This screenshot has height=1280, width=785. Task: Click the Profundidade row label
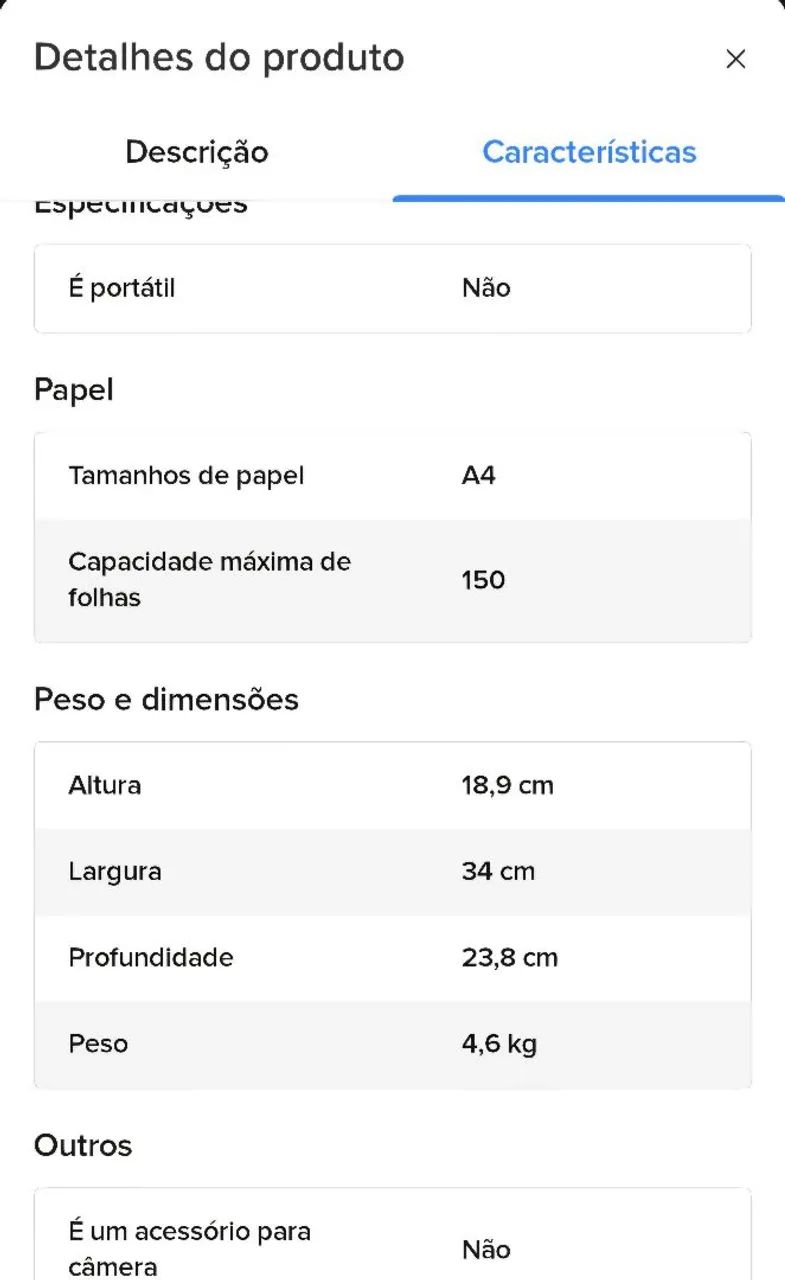tap(151, 958)
